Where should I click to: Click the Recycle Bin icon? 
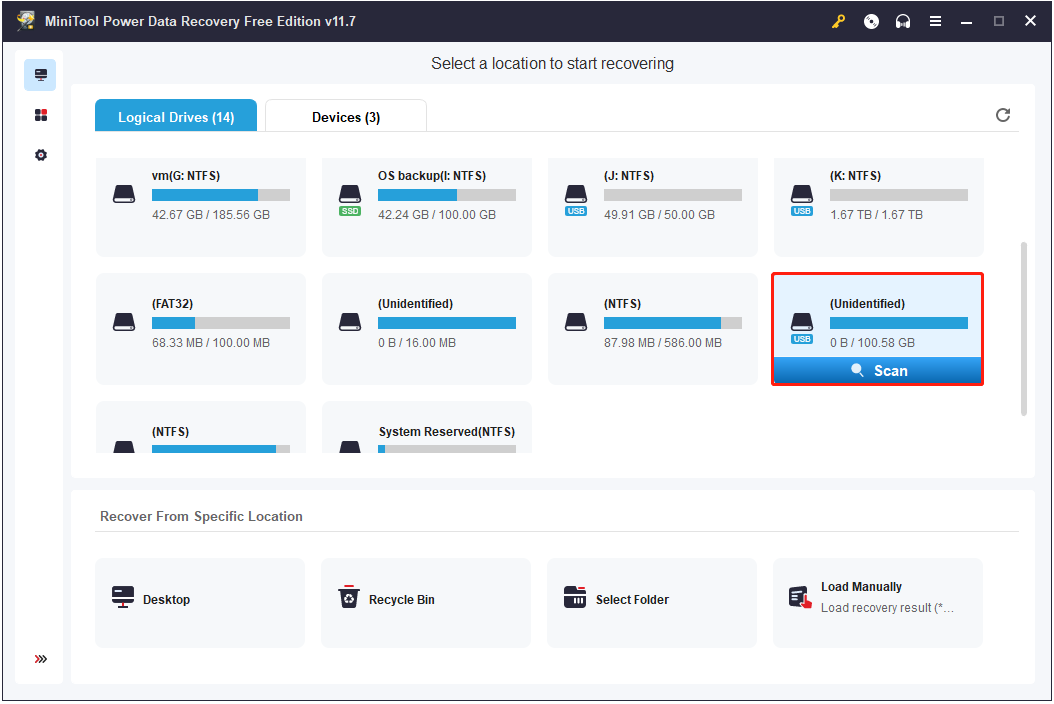[x=348, y=596]
